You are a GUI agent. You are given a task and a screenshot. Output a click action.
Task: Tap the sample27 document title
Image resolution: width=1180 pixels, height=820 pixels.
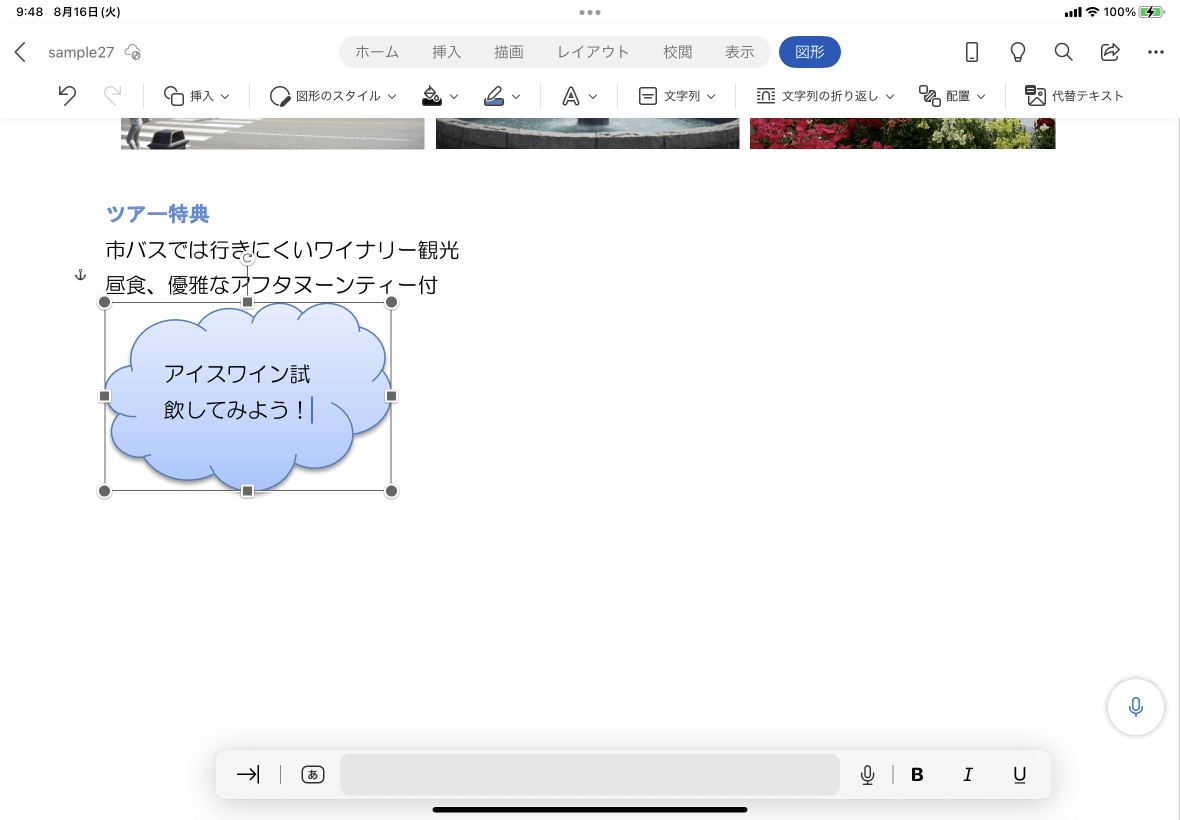(81, 52)
